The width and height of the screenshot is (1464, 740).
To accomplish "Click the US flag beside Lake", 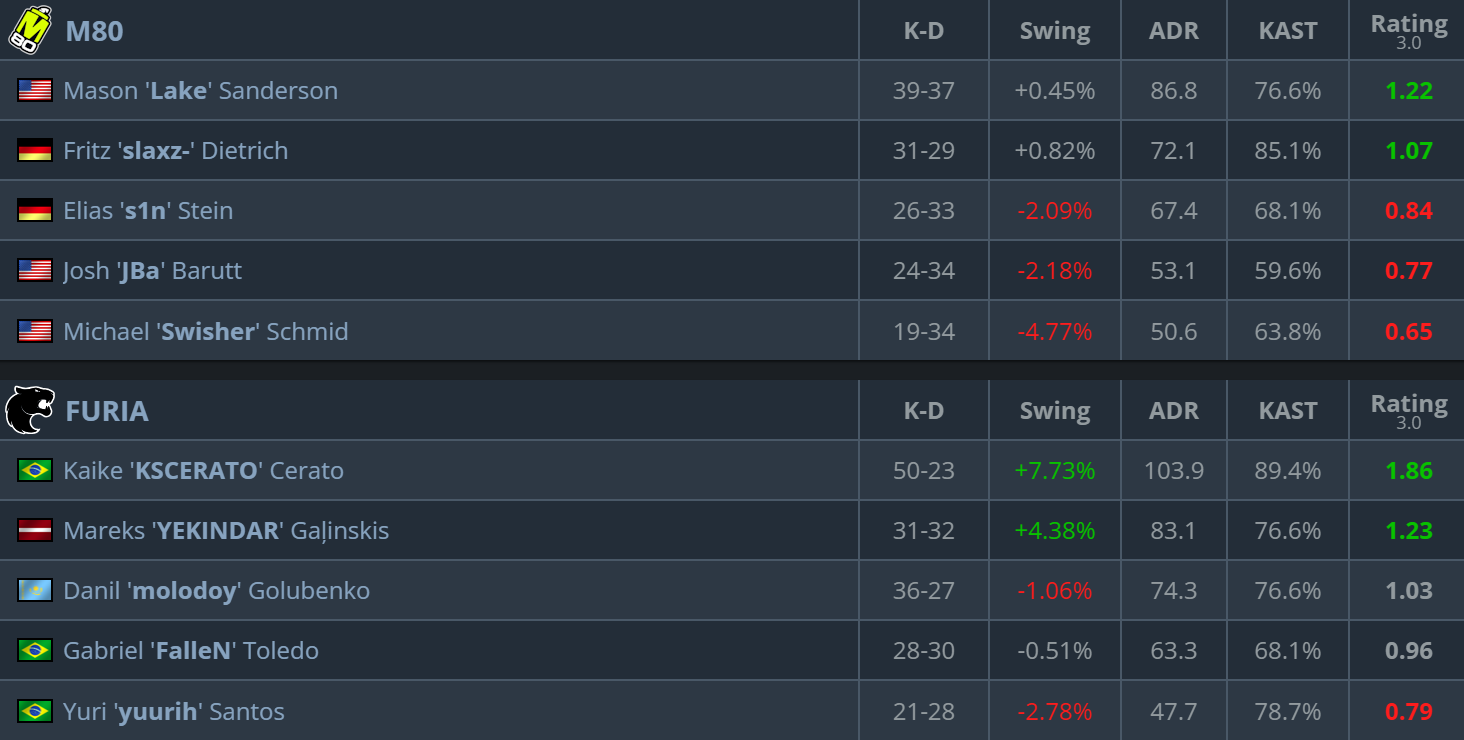I will (35, 90).
